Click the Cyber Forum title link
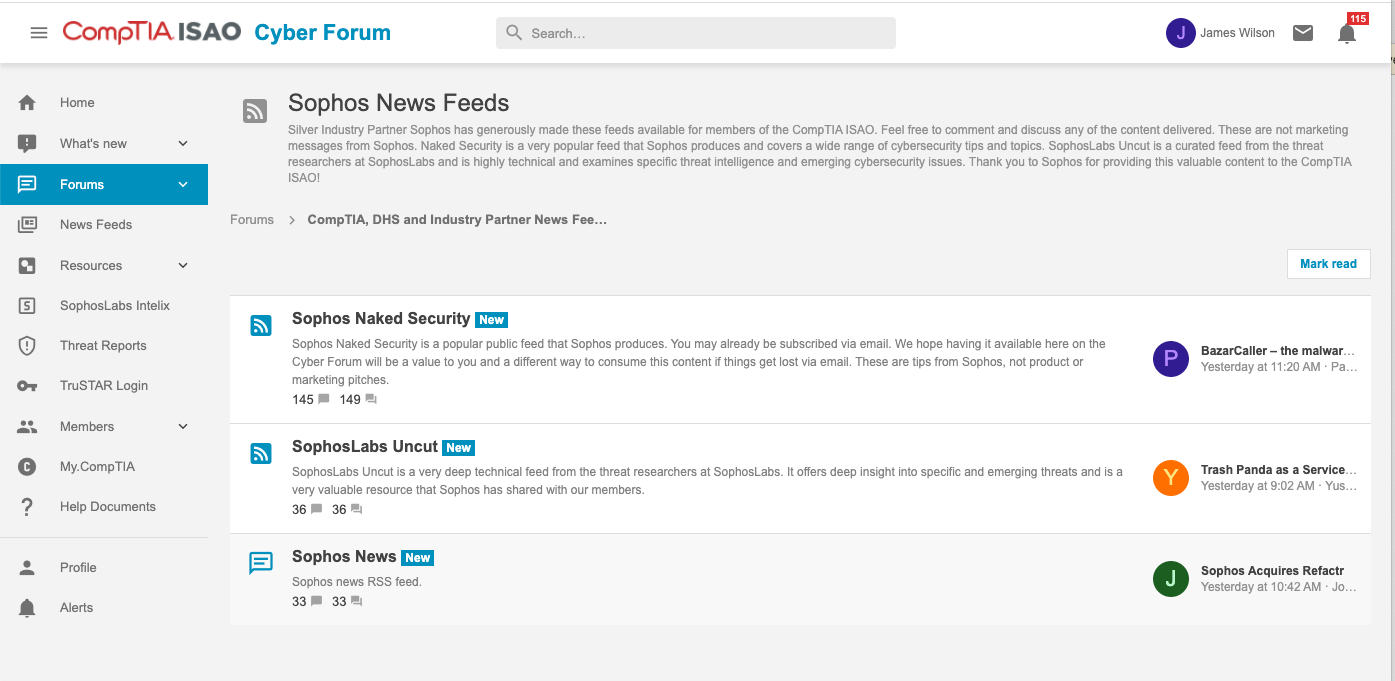 [x=323, y=33]
